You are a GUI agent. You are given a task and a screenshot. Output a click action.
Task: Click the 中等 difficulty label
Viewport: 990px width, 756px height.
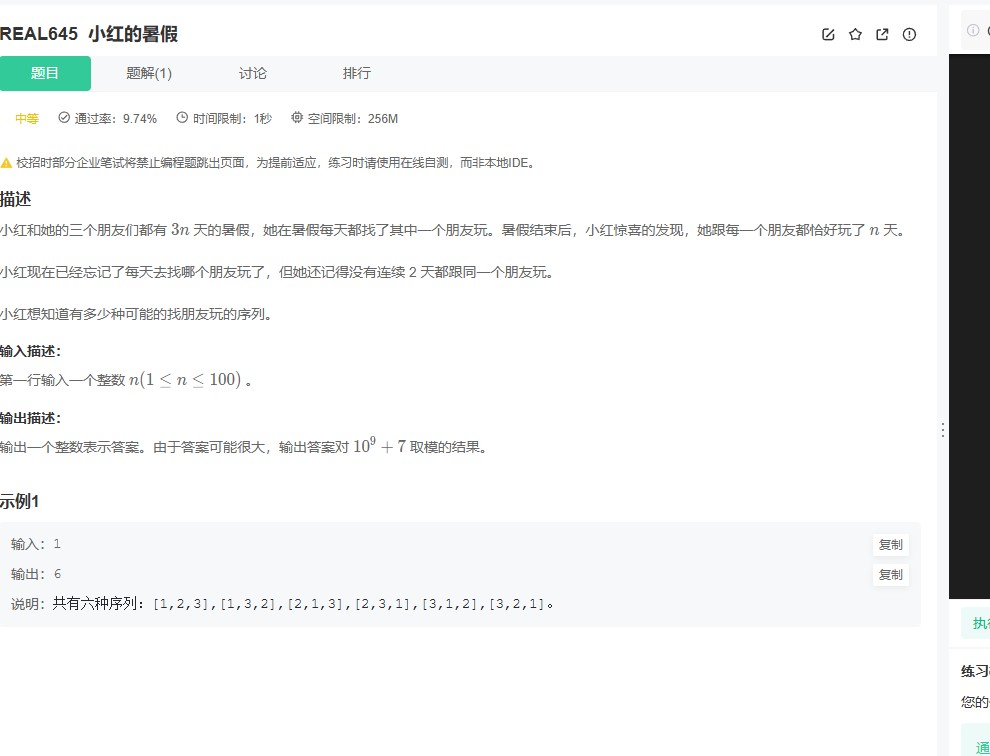(27, 118)
